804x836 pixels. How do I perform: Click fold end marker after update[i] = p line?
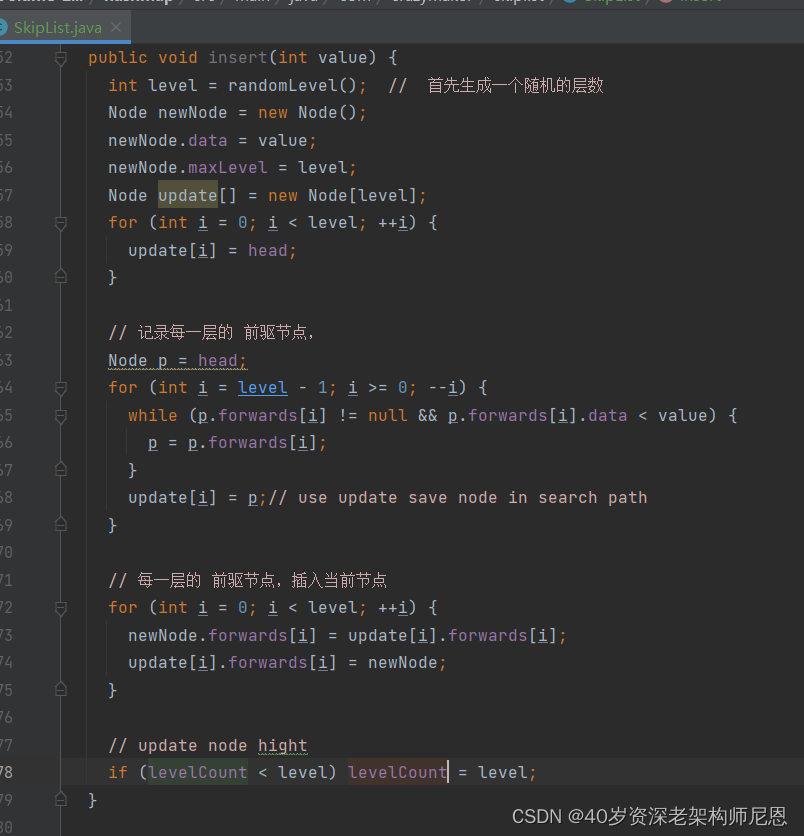[x=61, y=525]
